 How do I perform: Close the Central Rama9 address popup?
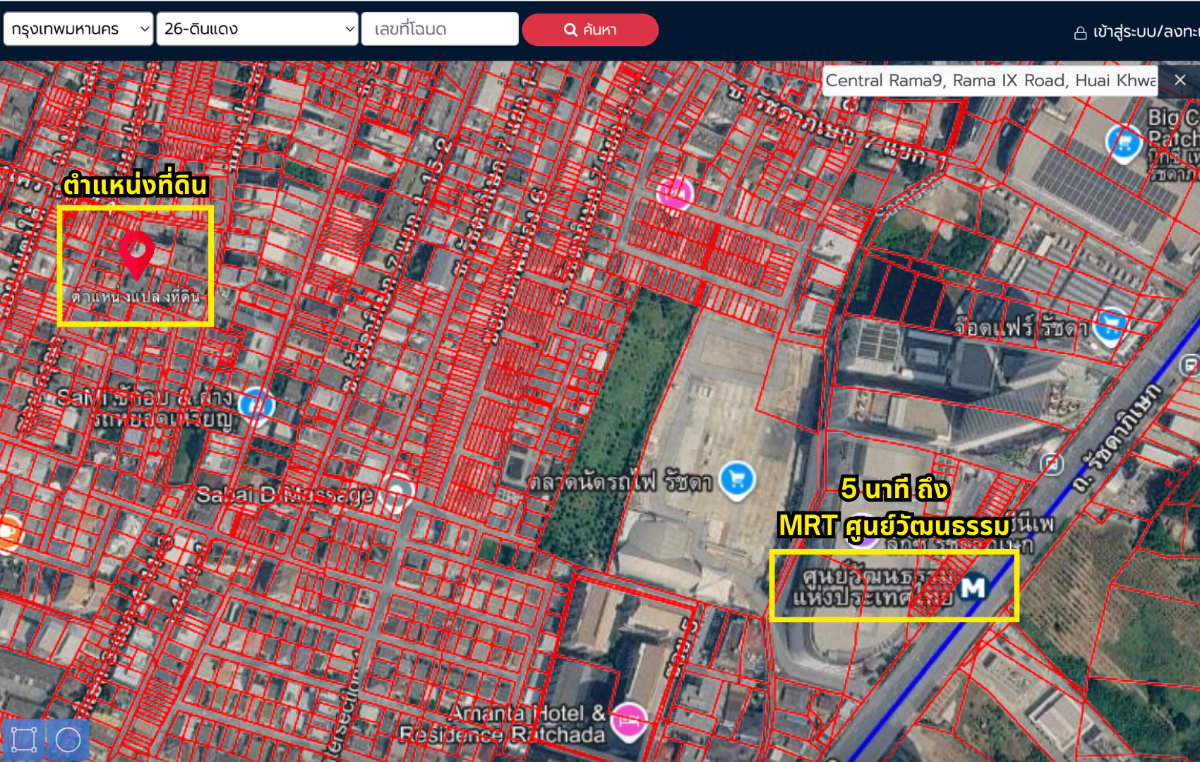pyautogui.click(x=1180, y=80)
